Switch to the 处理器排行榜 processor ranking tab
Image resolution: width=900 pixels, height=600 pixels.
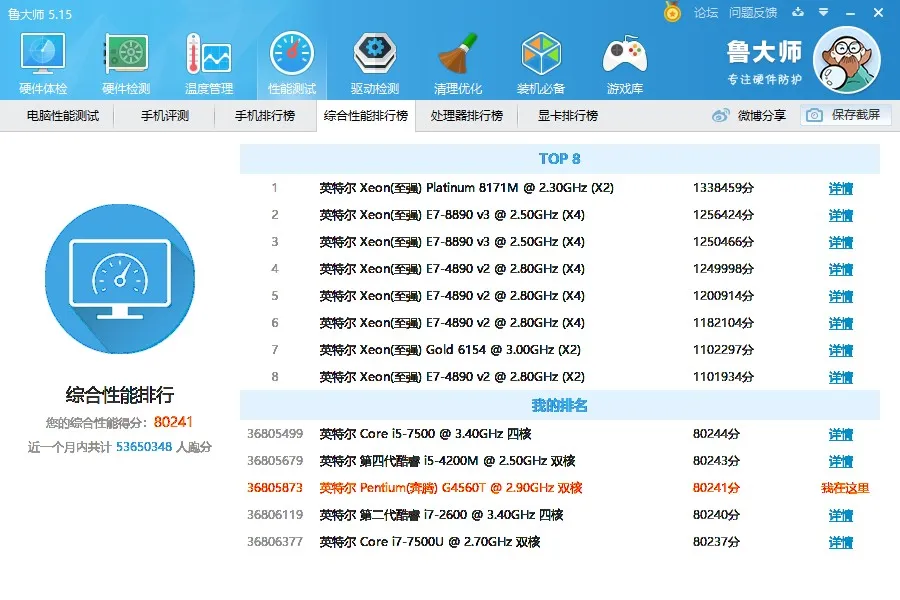[465, 115]
